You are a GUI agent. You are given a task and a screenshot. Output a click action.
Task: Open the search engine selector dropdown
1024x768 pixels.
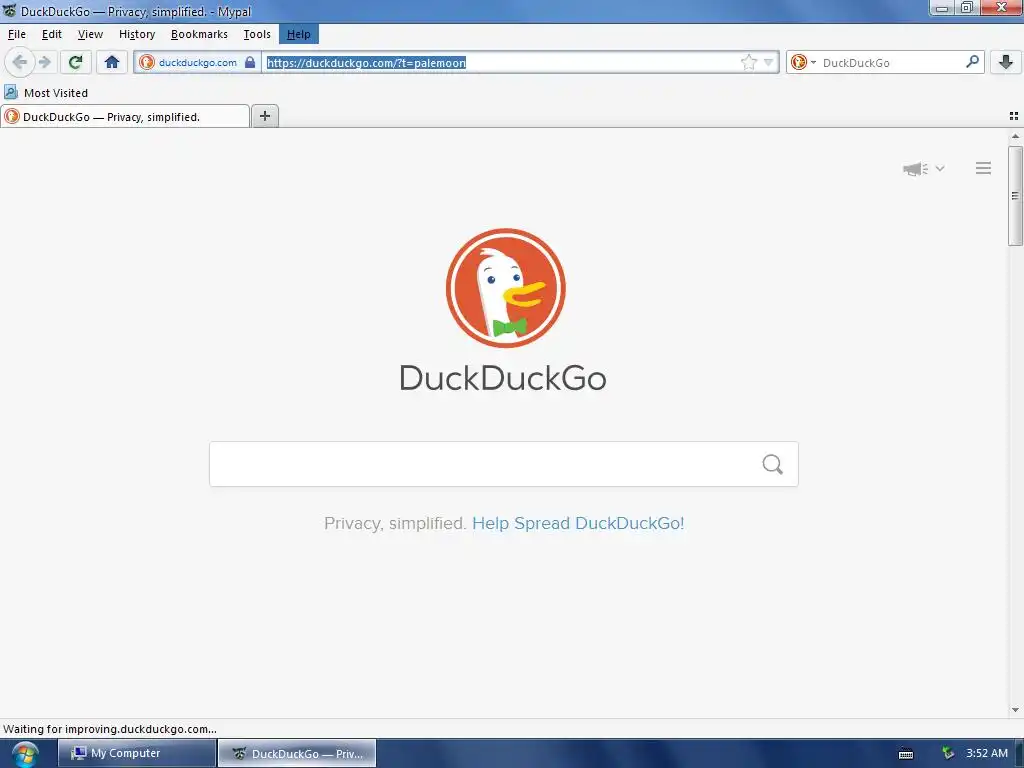pyautogui.click(x=804, y=63)
